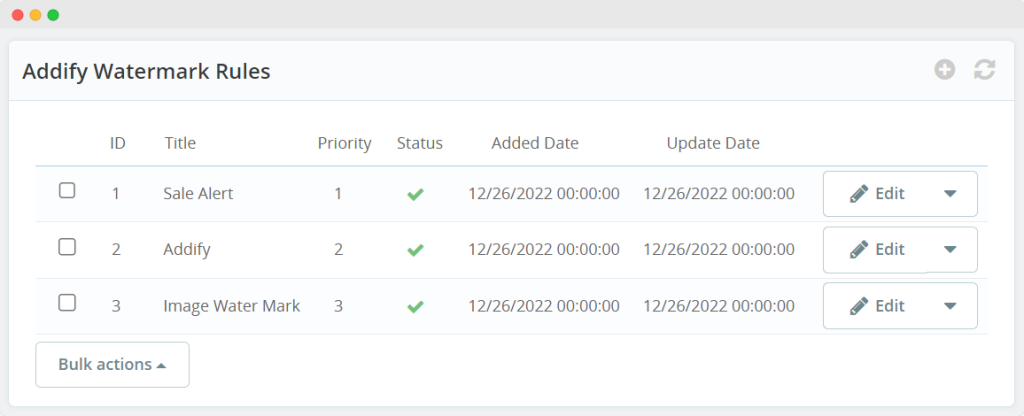This screenshot has width=1024, height=416.
Task: Sort by the Priority column header
Action: (344, 143)
